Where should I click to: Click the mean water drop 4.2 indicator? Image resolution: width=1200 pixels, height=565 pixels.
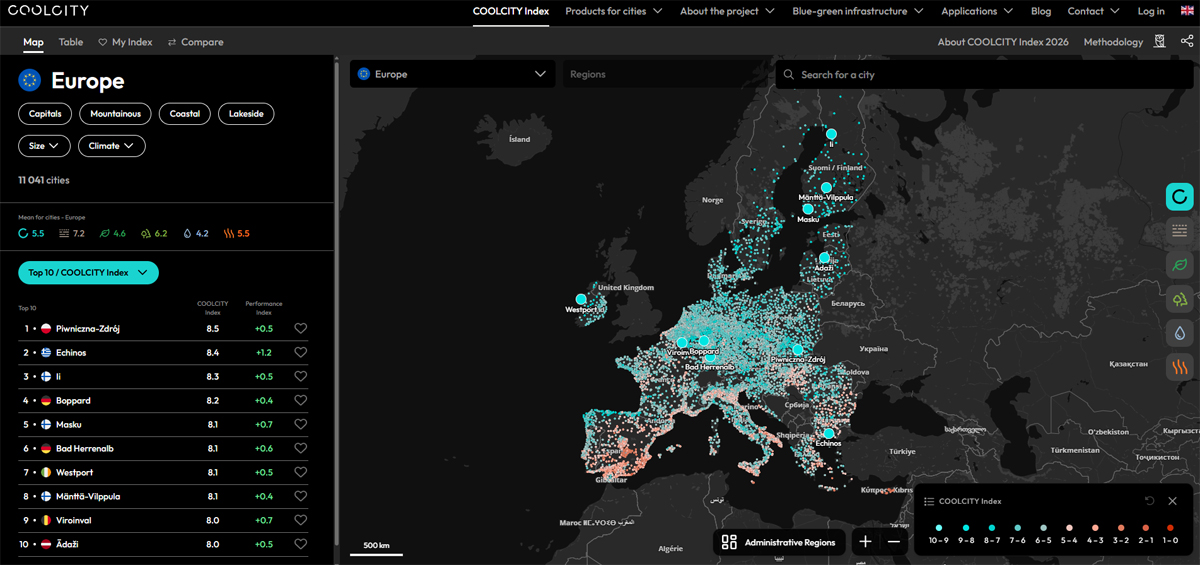195,233
